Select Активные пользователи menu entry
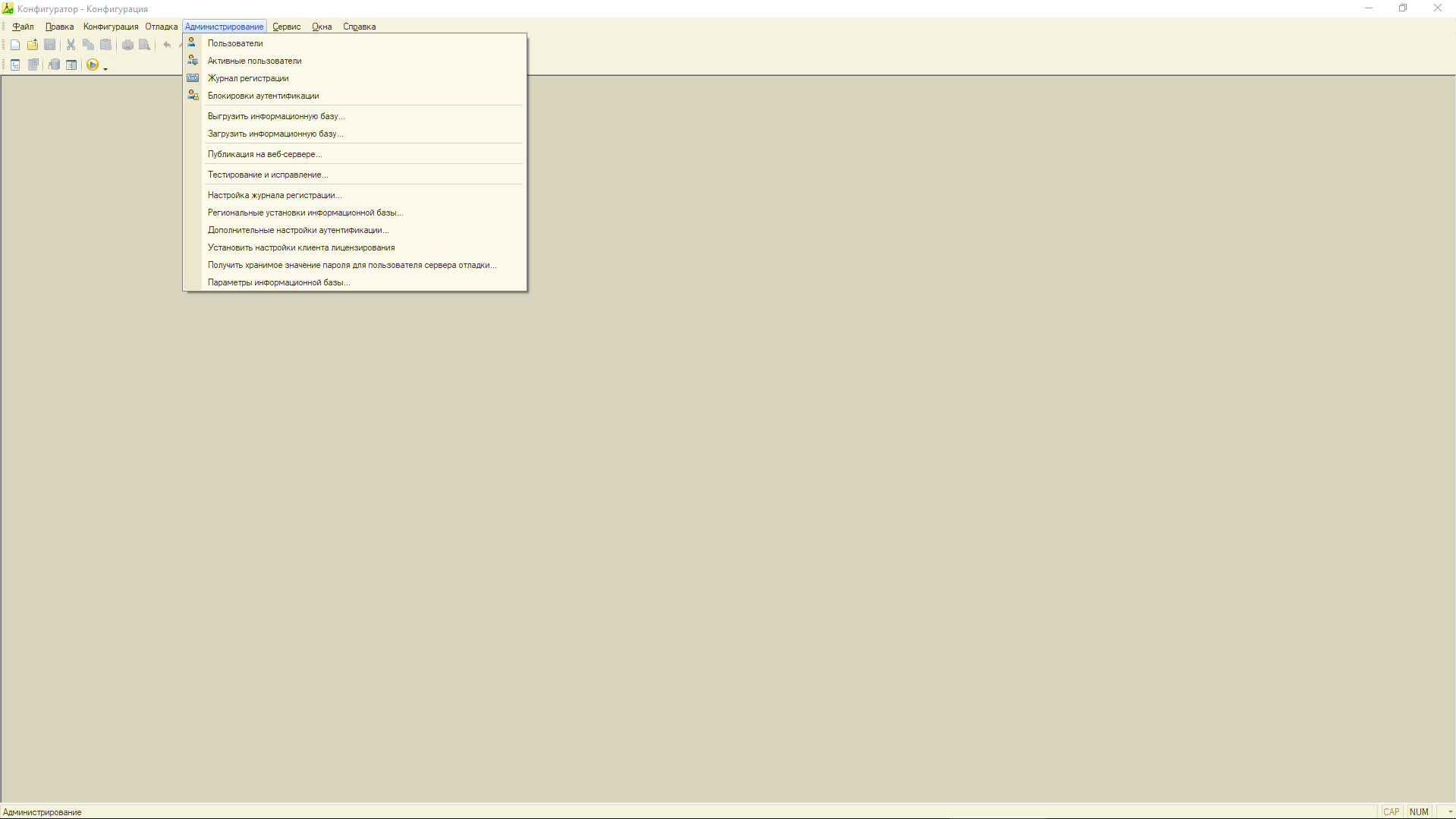Viewport: 1456px width, 819px height. click(355, 61)
